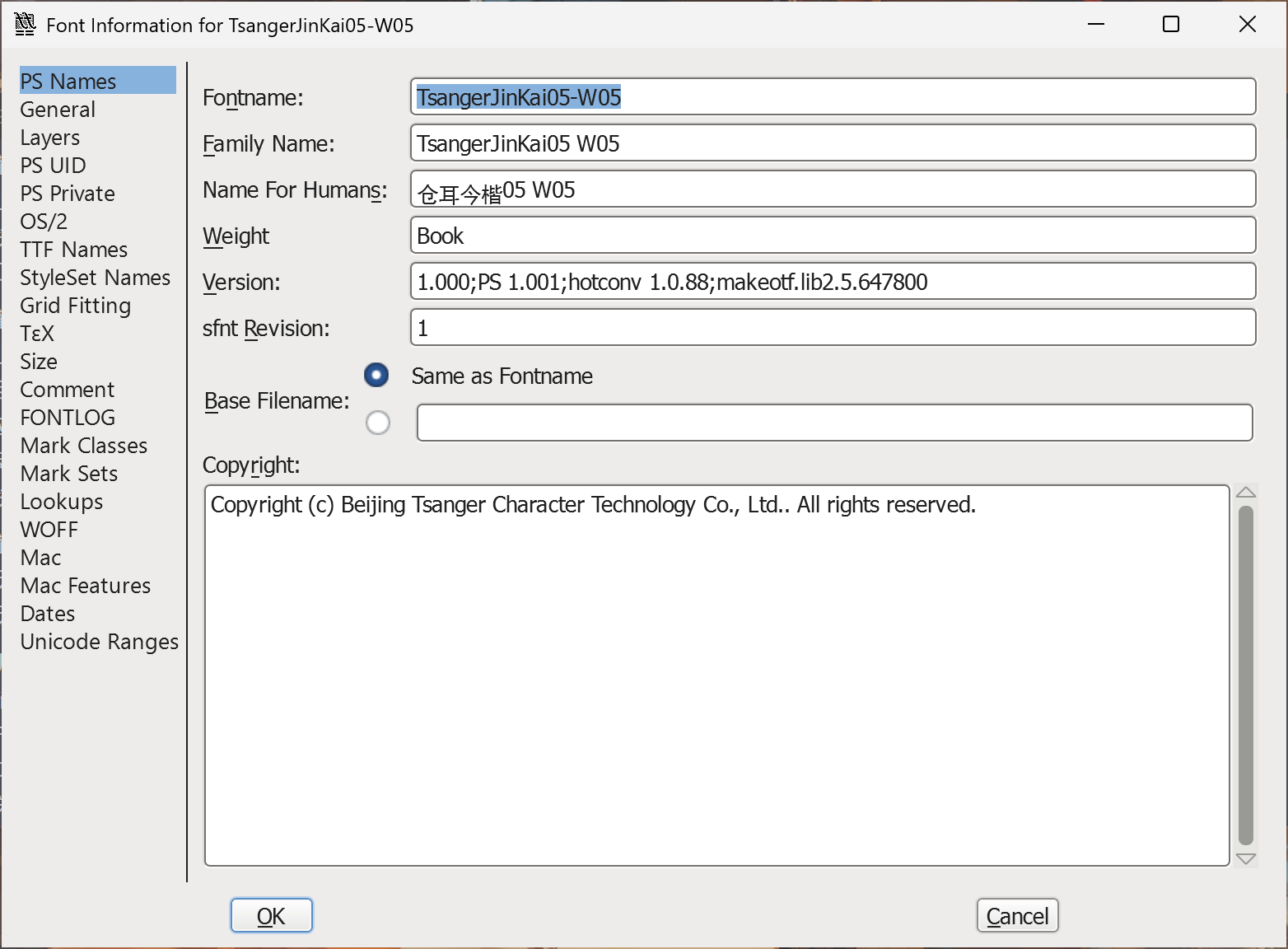Open the WOFF section
Screen dimensions: 1288x949
(x=49, y=530)
